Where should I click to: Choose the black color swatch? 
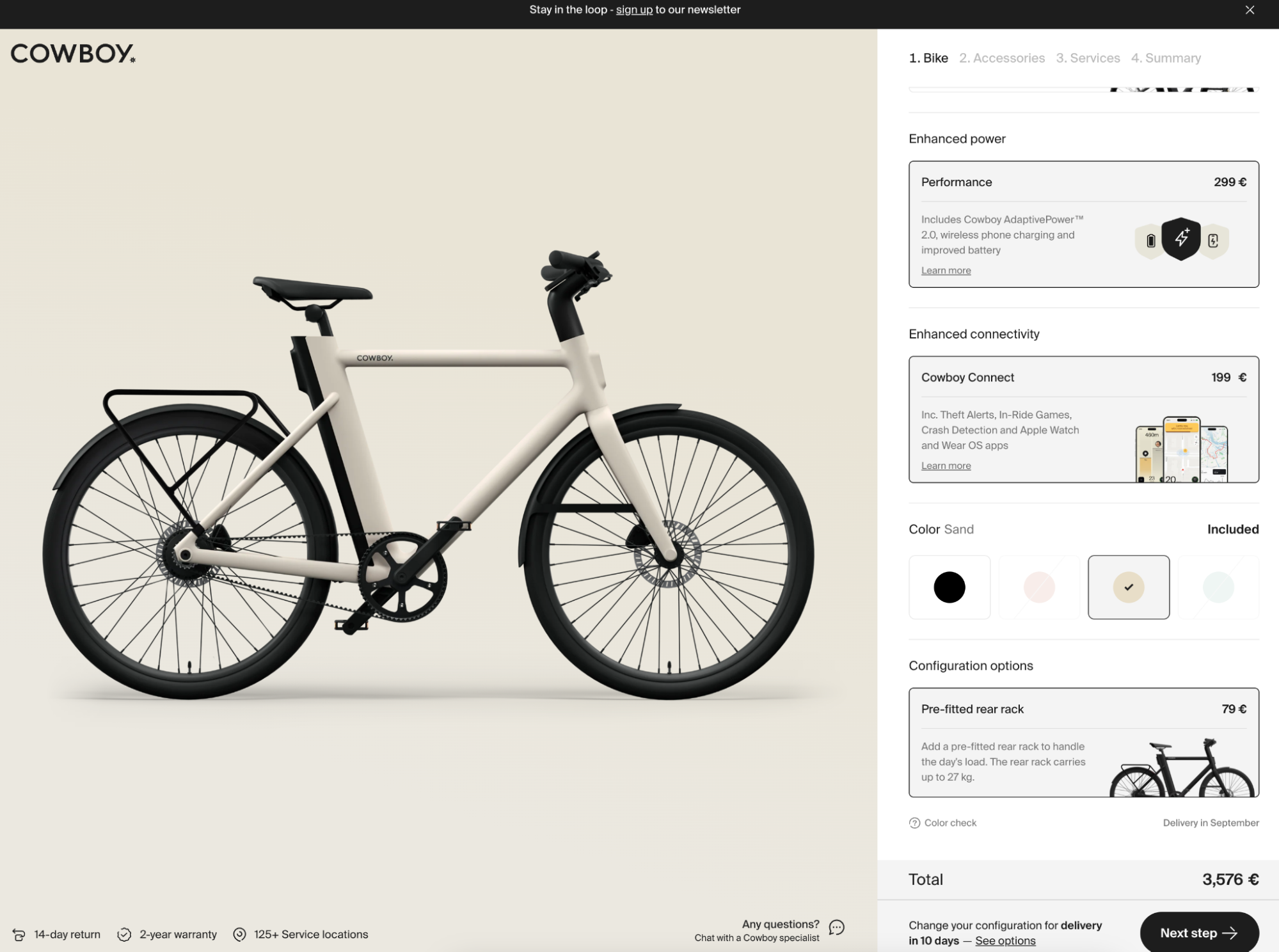[x=949, y=587]
